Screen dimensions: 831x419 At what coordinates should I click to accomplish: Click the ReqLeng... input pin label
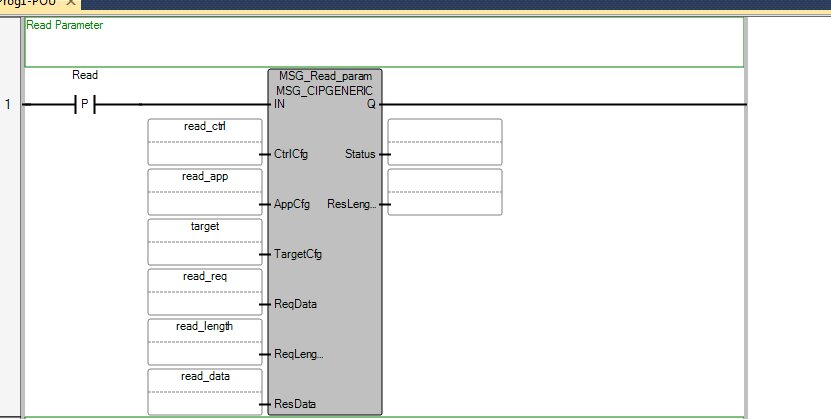pos(298,354)
